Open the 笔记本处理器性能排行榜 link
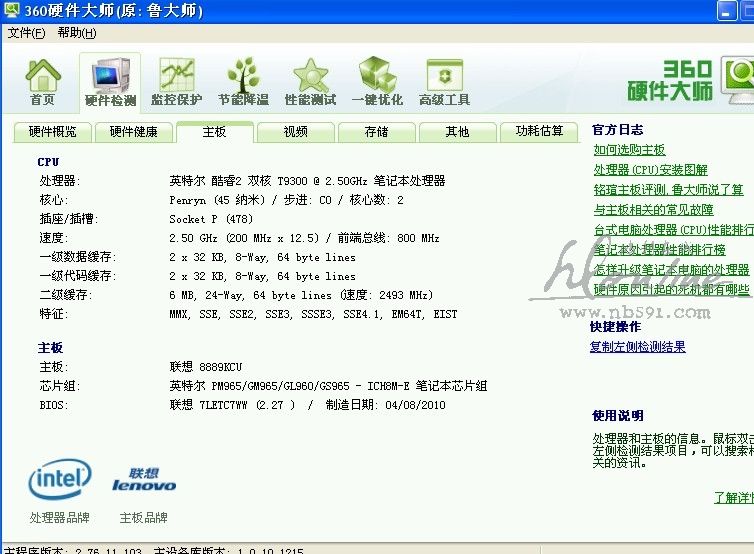 659,250
